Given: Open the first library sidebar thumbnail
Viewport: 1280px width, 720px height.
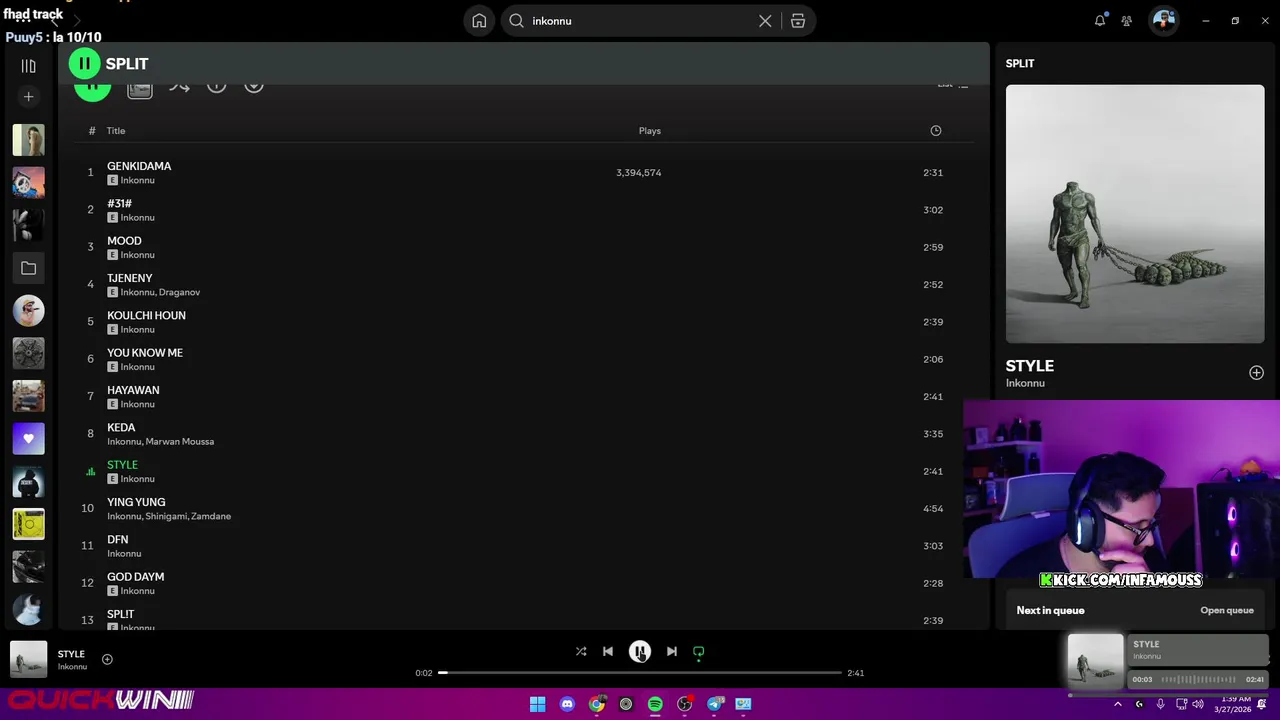Looking at the screenshot, I should [x=28, y=140].
